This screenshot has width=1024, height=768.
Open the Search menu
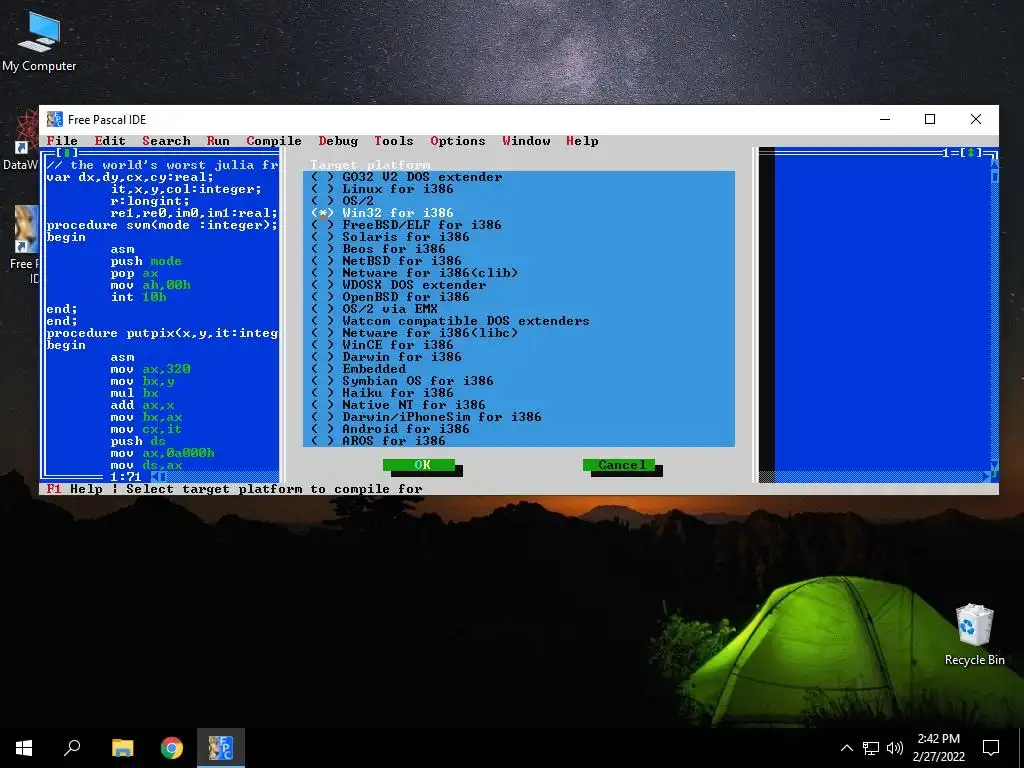pos(167,141)
